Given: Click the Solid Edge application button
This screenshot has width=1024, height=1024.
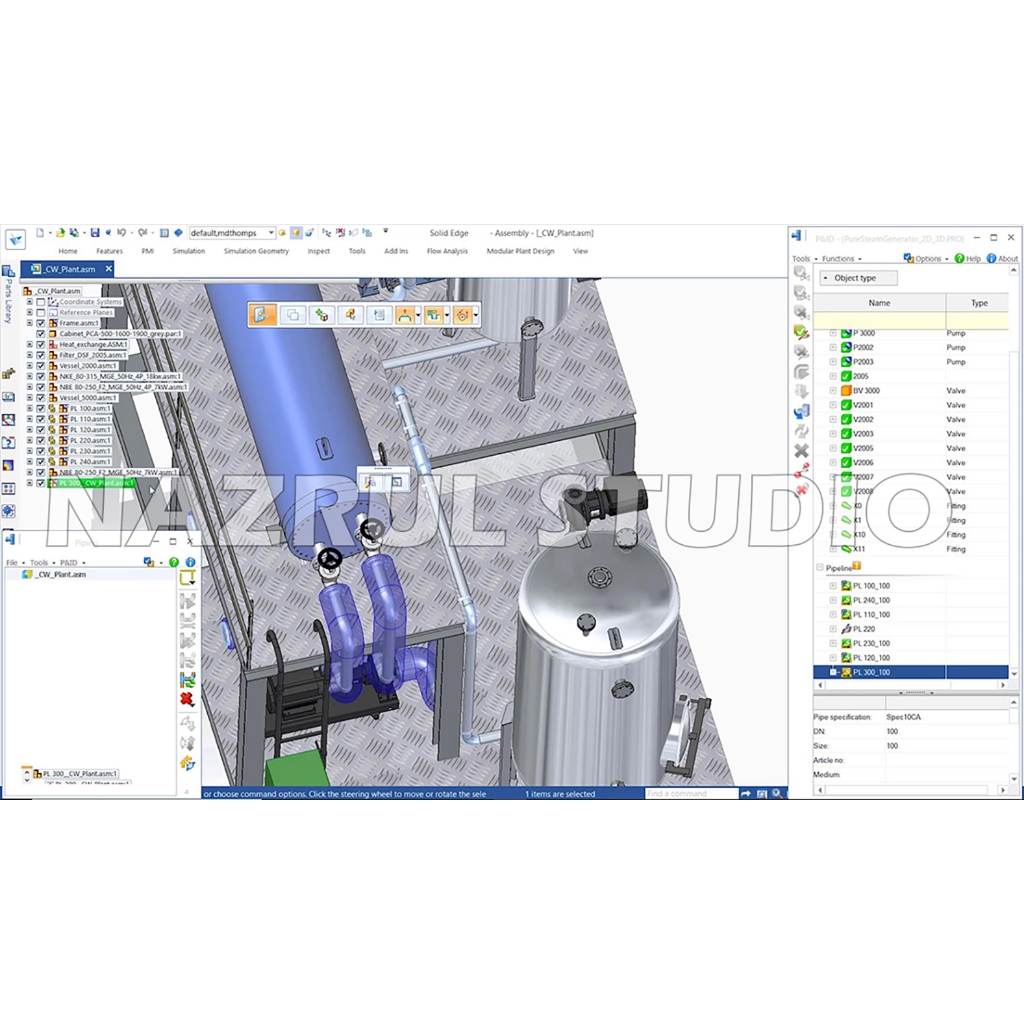Looking at the screenshot, I should click(x=16, y=239).
